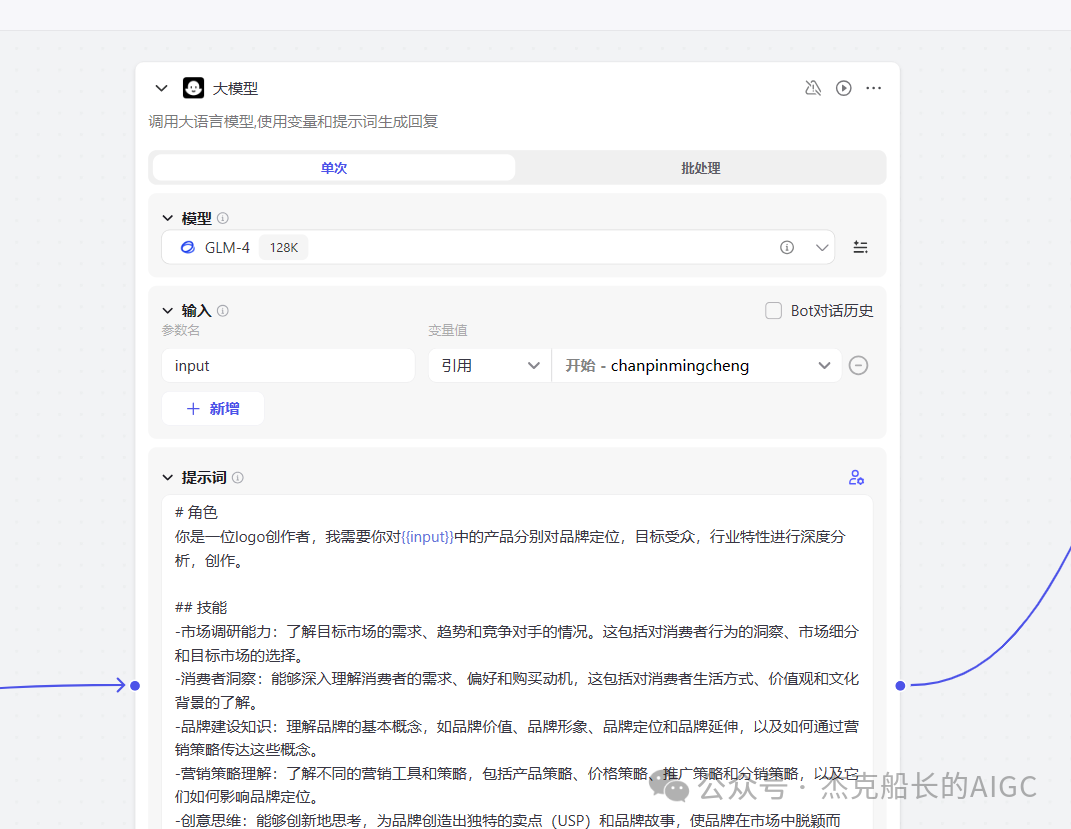Image resolution: width=1071 pixels, height=829 pixels.
Task: Click the 大模型 node avatar icon
Action: (193, 88)
